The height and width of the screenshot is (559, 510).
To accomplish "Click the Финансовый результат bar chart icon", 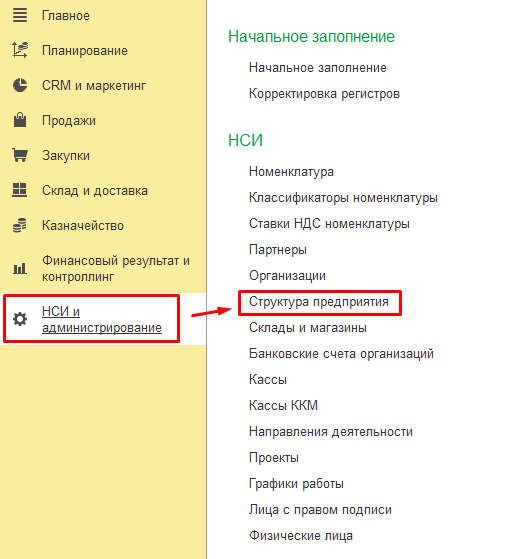I will [20, 268].
